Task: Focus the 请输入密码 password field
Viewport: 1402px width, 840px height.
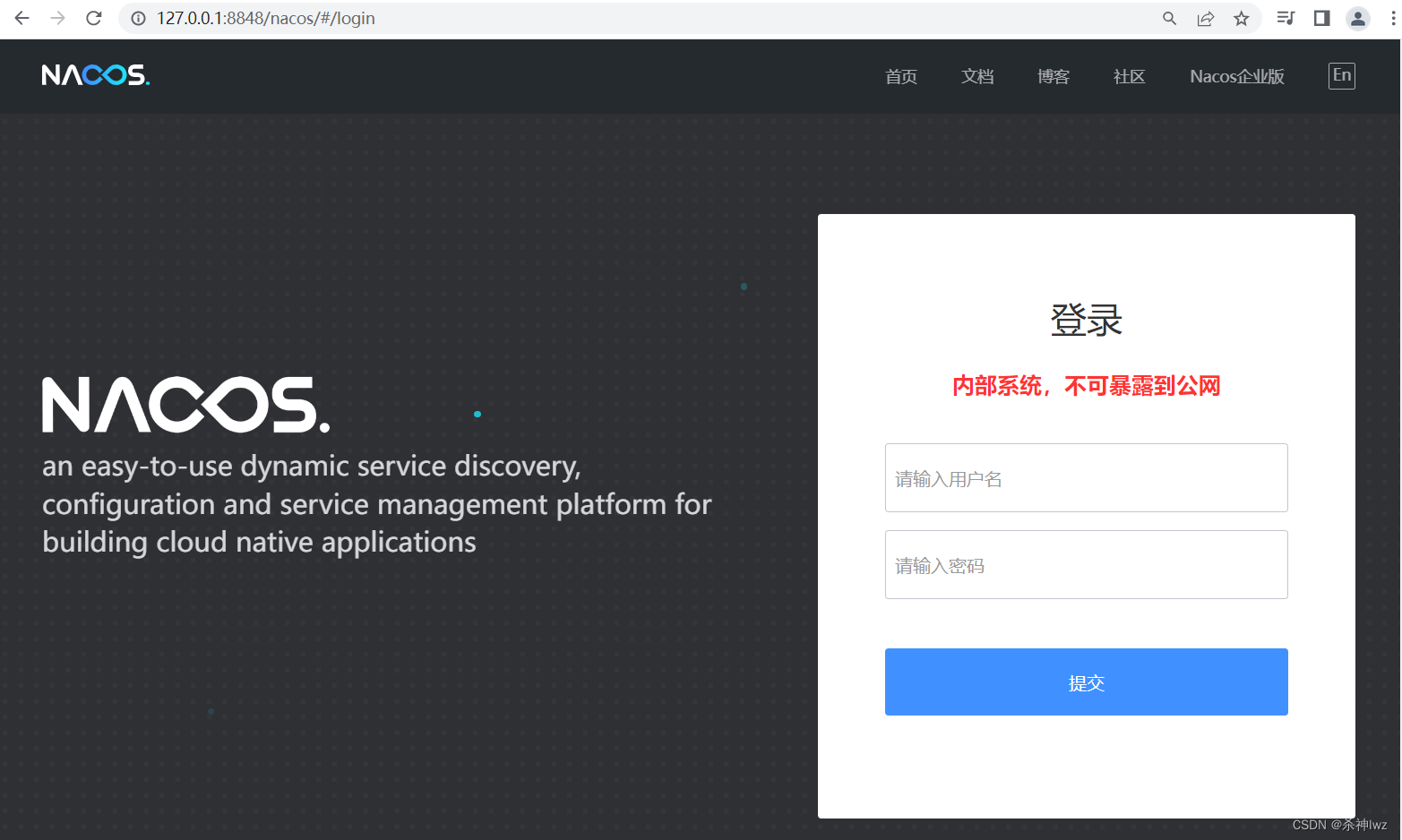Action: [x=1086, y=564]
